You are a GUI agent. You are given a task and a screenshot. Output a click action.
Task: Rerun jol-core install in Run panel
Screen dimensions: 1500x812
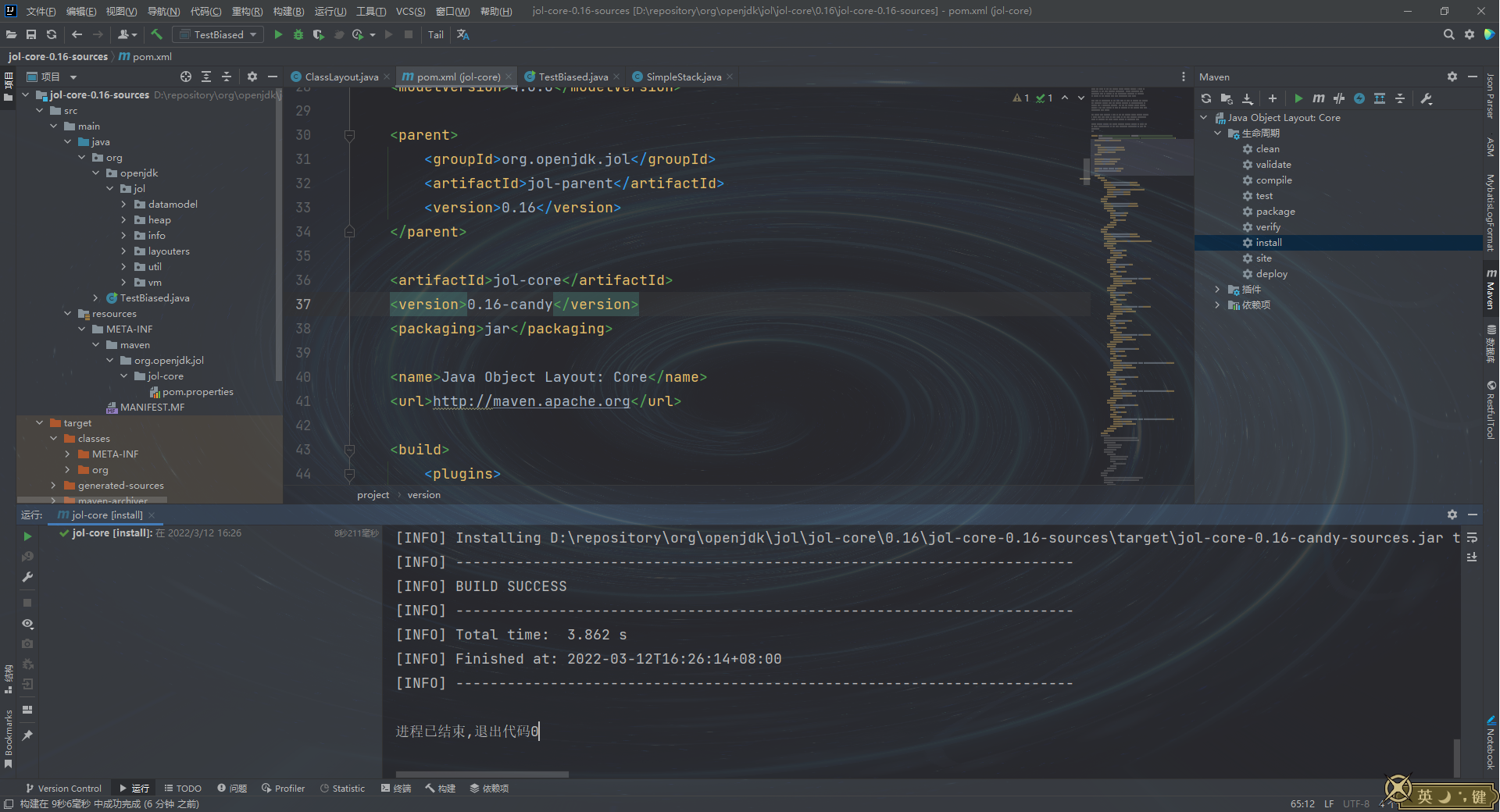[27, 536]
